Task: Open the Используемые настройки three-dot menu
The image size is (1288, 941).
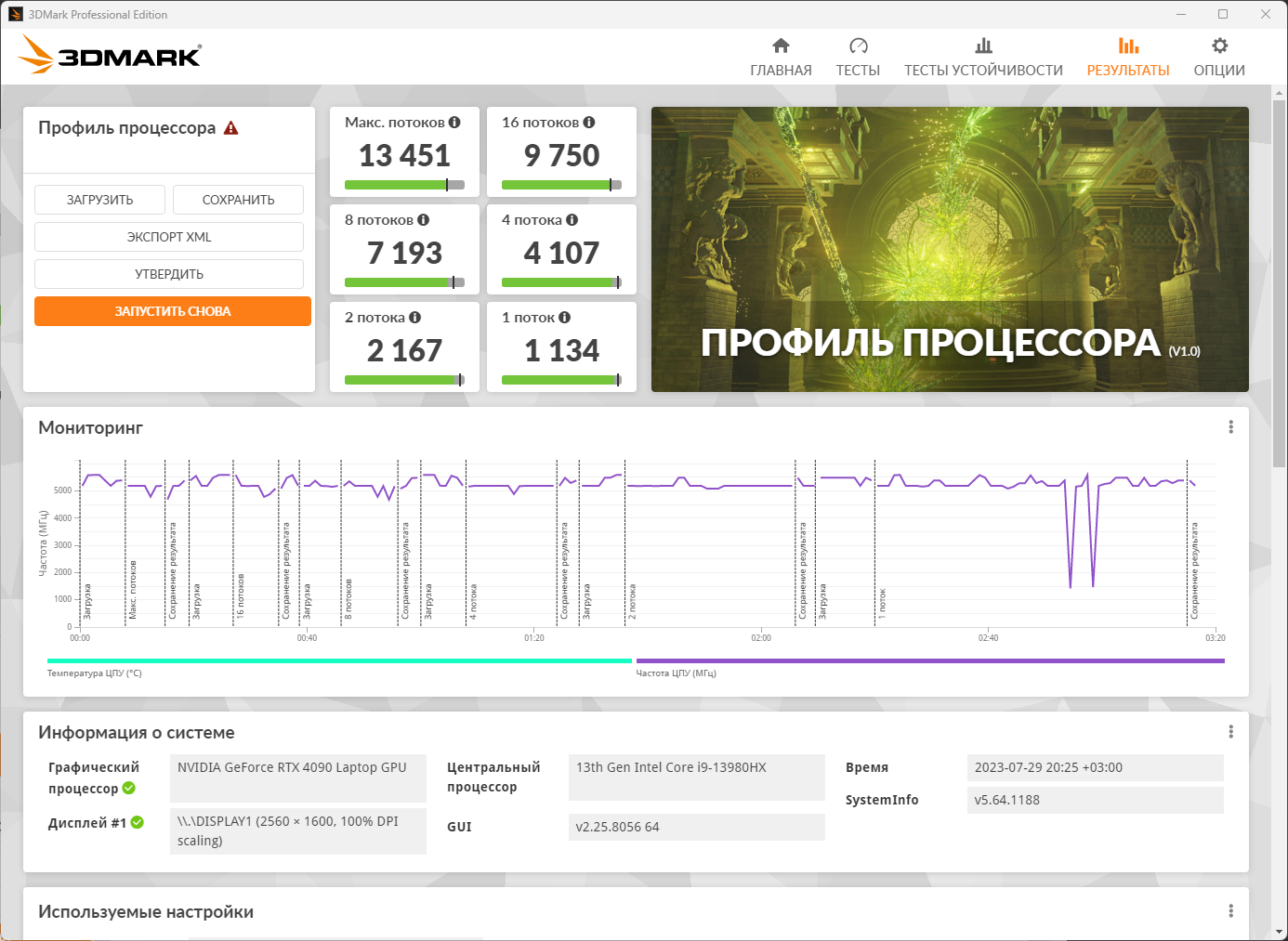Action: [1231, 911]
